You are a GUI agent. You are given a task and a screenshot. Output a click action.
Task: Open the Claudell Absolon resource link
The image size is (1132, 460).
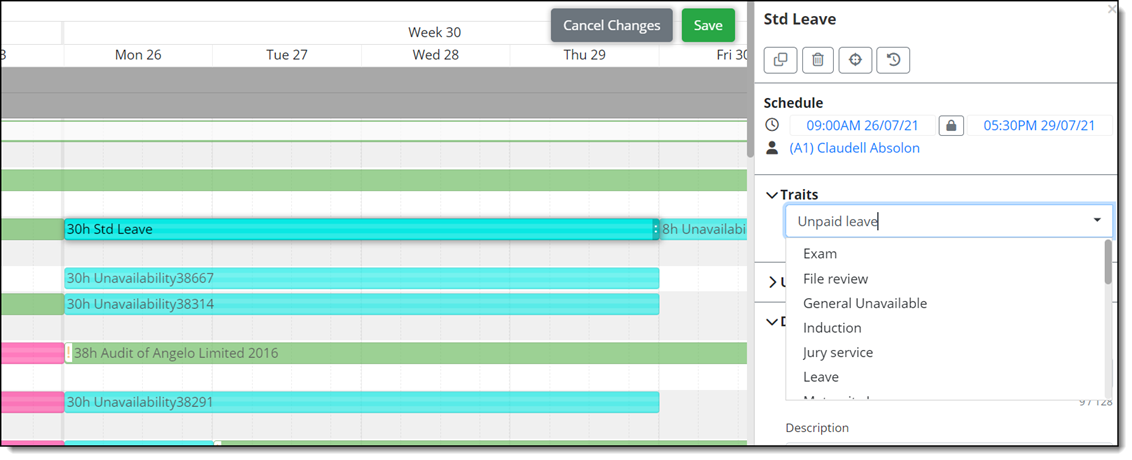click(x=855, y=148)
